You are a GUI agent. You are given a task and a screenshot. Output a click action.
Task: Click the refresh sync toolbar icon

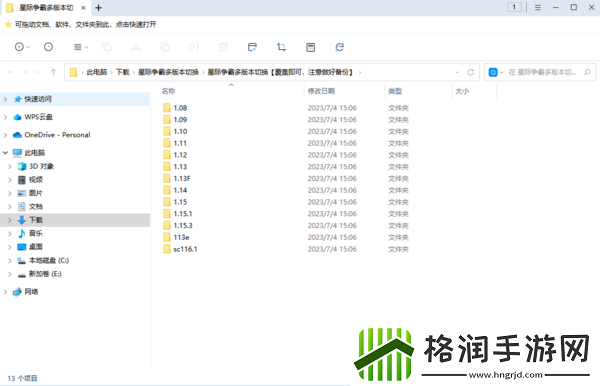click(339, 47)
